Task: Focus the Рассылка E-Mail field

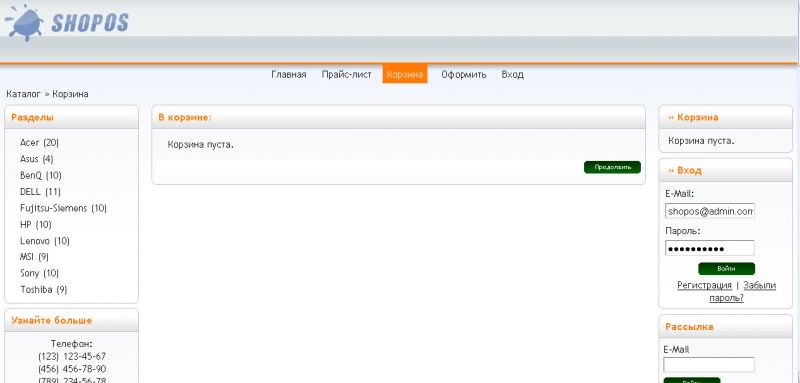Action: 709,365
